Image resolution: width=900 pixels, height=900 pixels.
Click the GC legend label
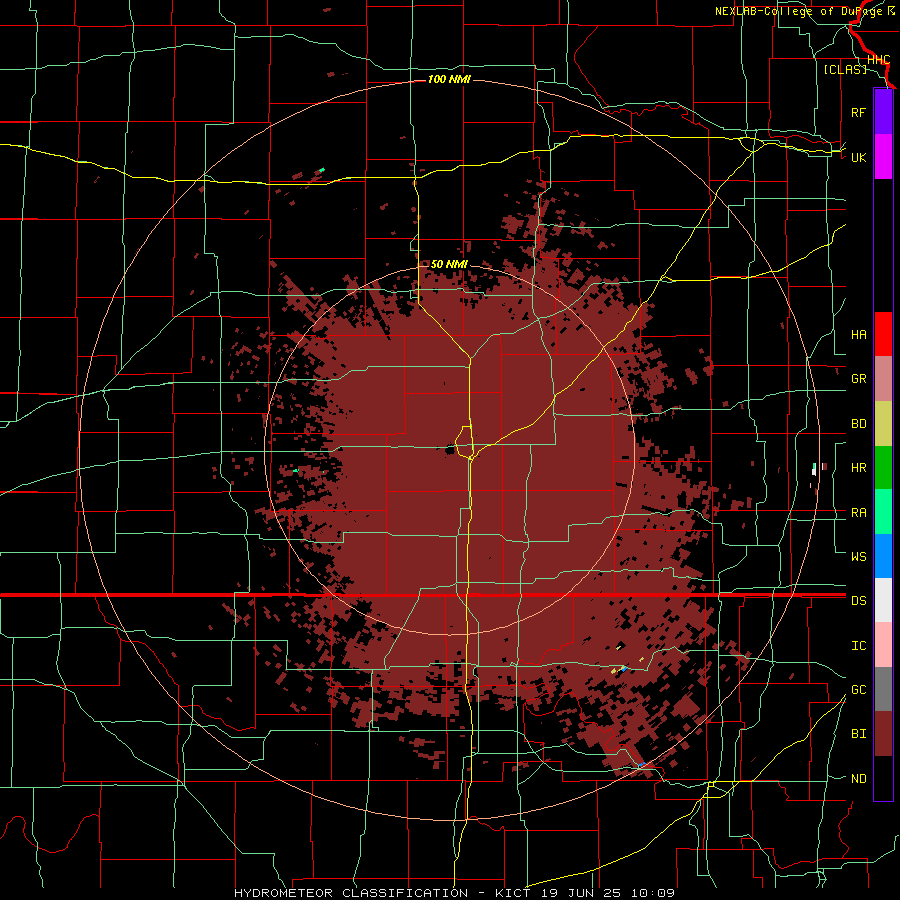pos(858,689)
